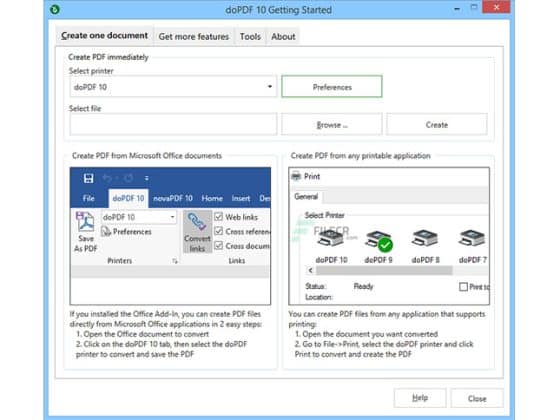Click the Links group label
The height and width of the screenshot is (420, 560).
(x=236, y=261)
